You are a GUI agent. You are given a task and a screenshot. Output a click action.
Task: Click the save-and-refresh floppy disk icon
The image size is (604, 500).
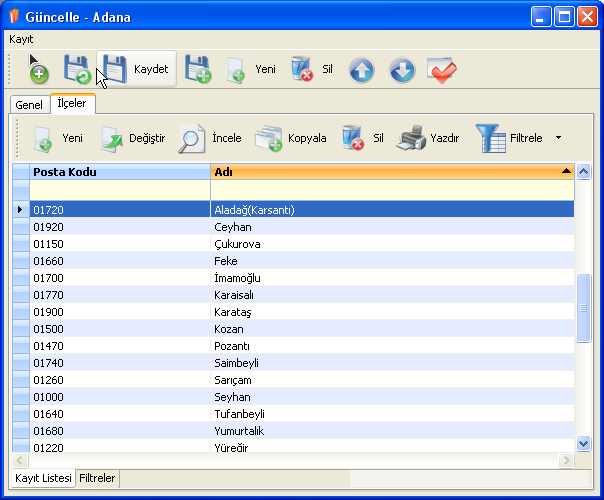76,69
